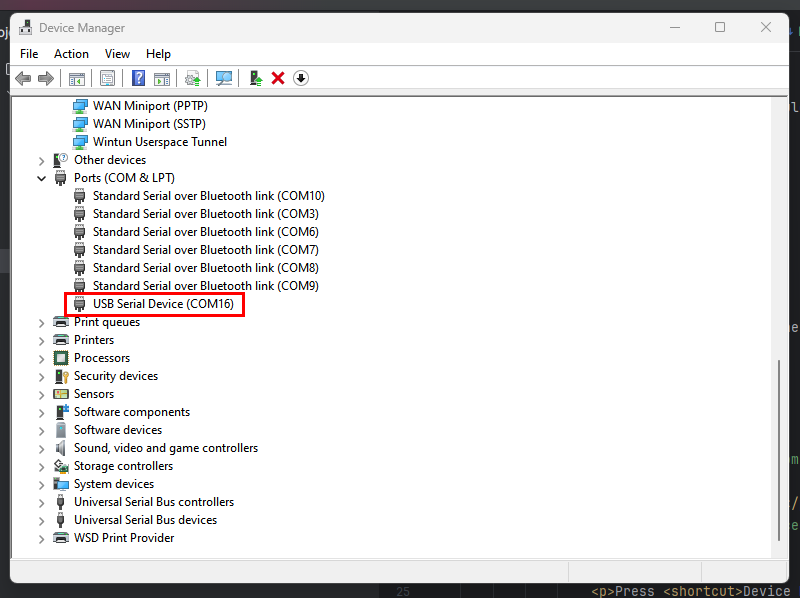
Task: Open the Action menu
Action: pyautogui.click(x=71, y=53)
